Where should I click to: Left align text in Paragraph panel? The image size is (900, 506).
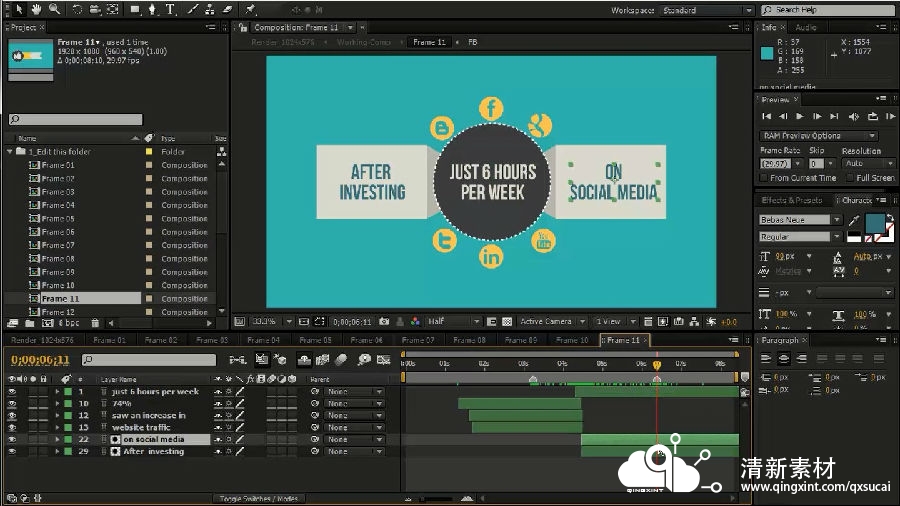point(766,359)
